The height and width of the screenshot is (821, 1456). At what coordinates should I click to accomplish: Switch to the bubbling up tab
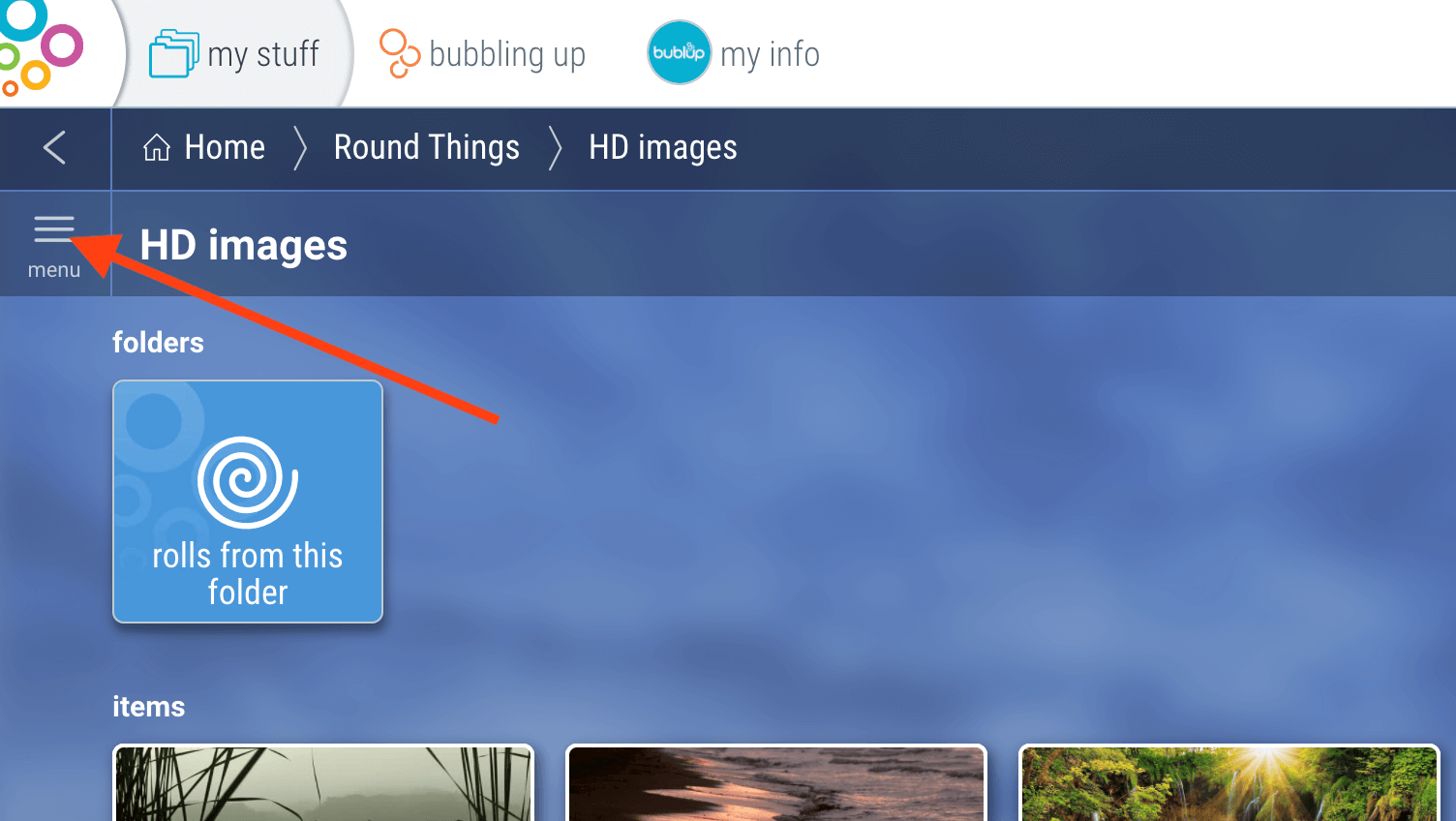pyautogui.click(x=482, y=54)
